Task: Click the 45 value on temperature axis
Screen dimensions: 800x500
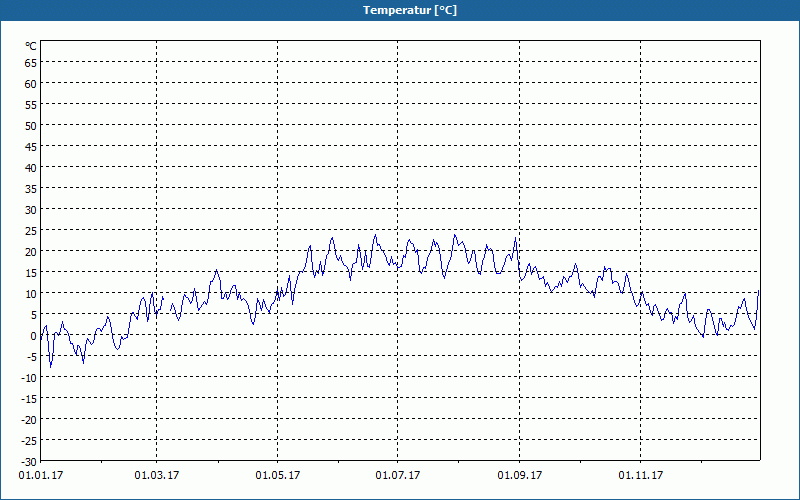Action: tap(31, 147)
